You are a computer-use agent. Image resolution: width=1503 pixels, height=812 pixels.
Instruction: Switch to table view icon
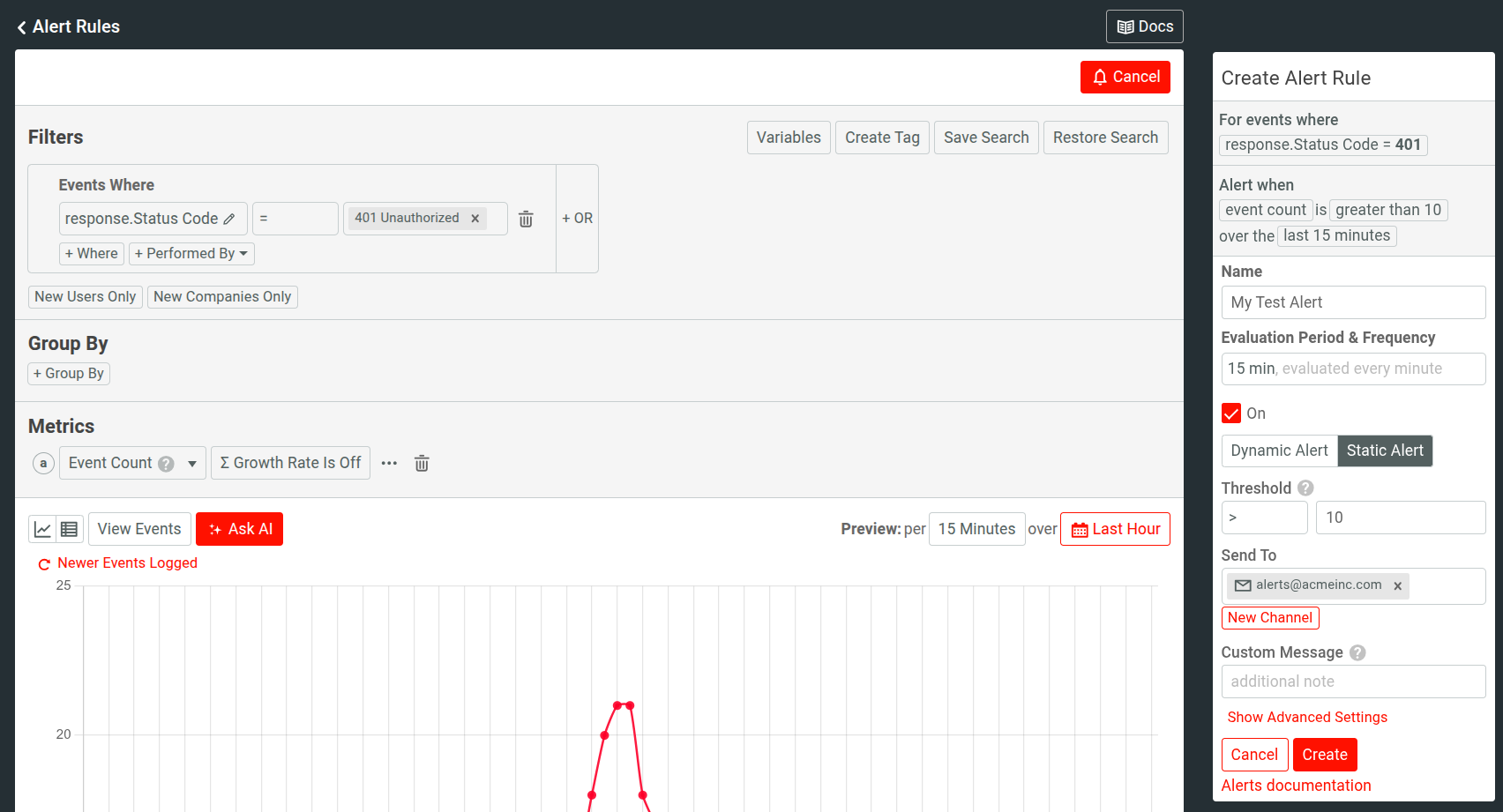pos(70,529)
